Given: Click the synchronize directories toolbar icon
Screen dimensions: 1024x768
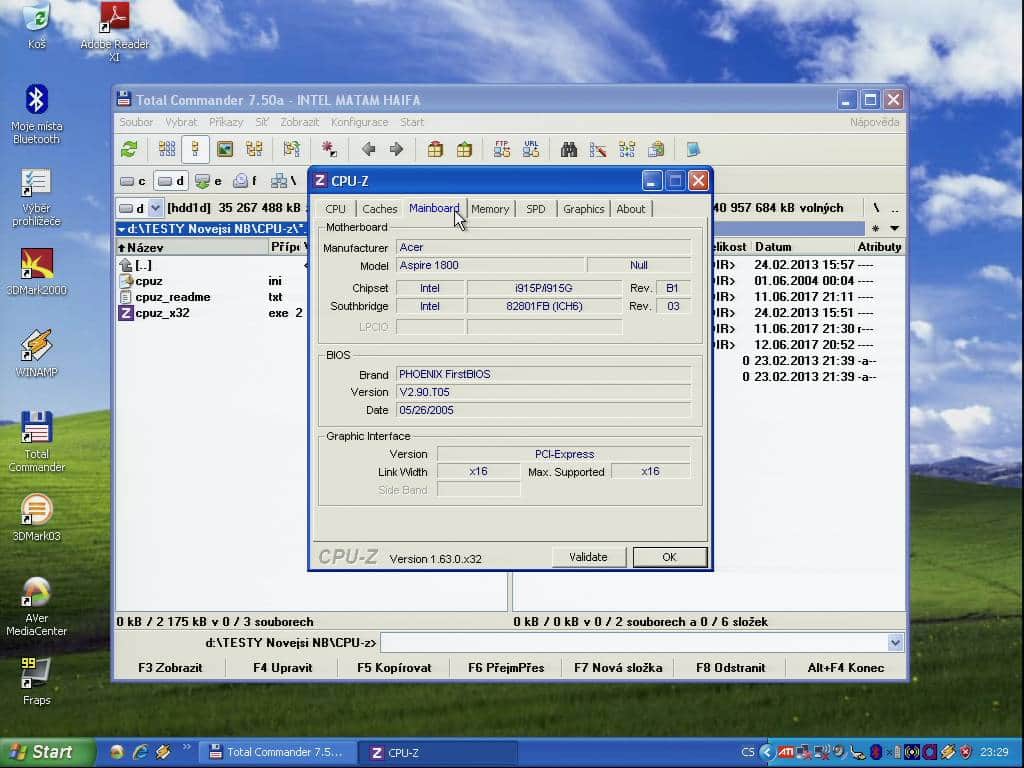Looking at the screenshot, I should tap(627, 150).
